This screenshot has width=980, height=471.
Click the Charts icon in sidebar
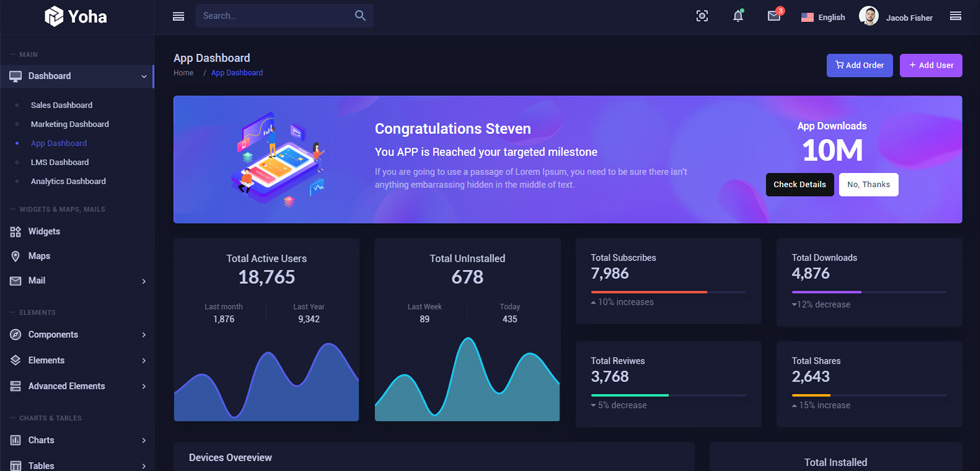point(16,440)
